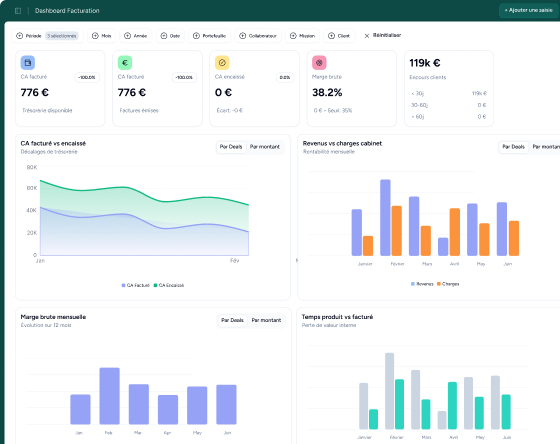Image resolution: width=560 pixels, height=444 pixels.
Task: Open the Client filter
Action: [339, 36]
